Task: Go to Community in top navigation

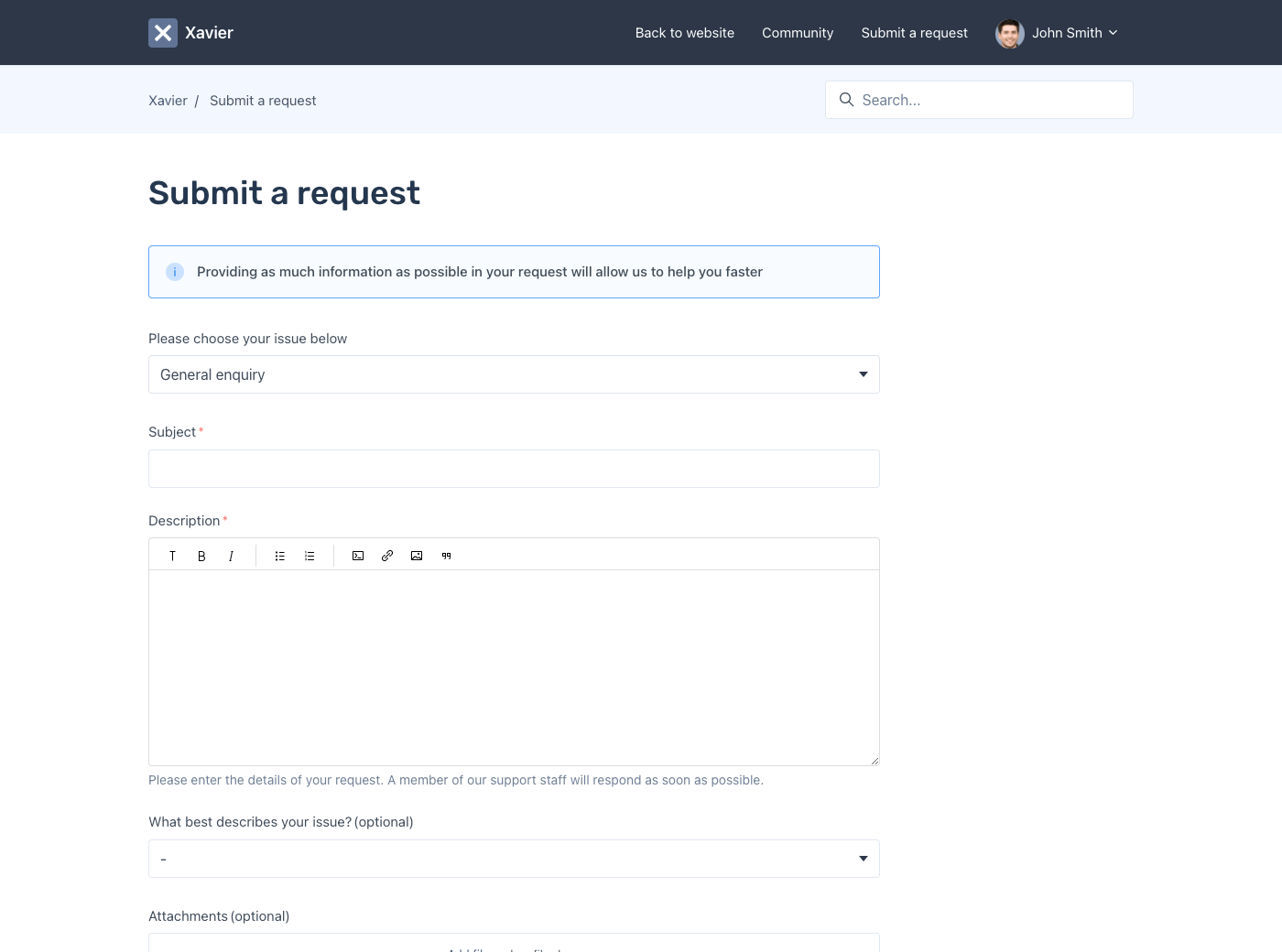Action: pyautogui.click(x=798, y=33)
